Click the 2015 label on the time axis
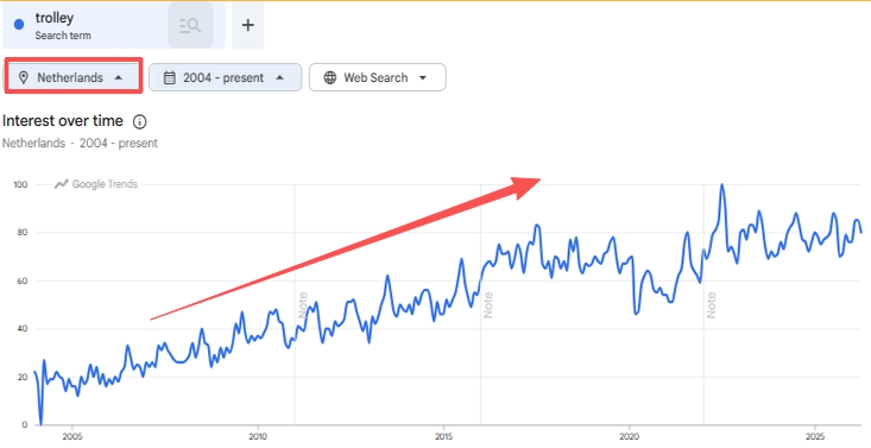Viewport: 871px width, 448px height. click(x=443, y=435)
